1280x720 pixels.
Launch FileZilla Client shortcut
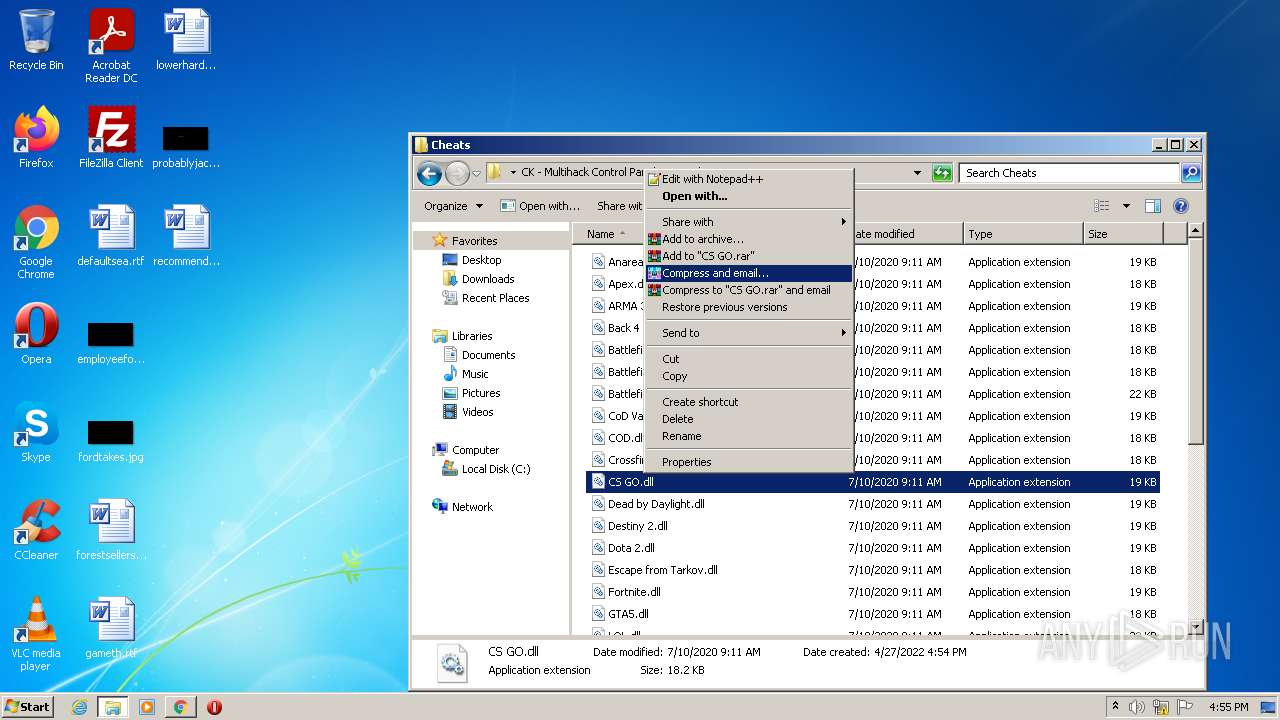(111, 138)
